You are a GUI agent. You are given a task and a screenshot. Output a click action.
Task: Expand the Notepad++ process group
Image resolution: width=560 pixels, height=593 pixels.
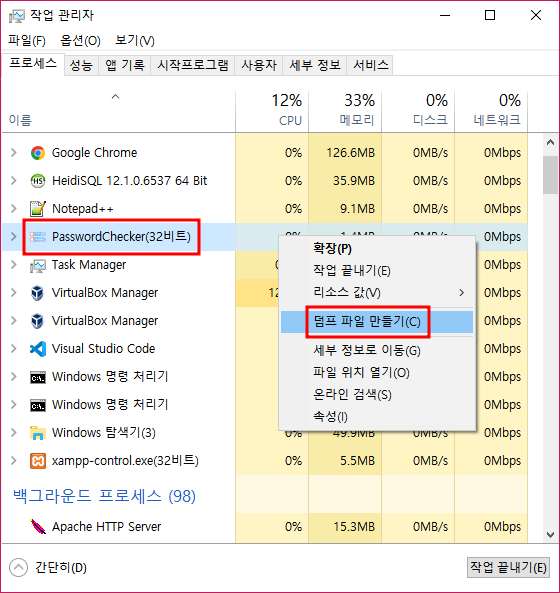tap(14, 209)
